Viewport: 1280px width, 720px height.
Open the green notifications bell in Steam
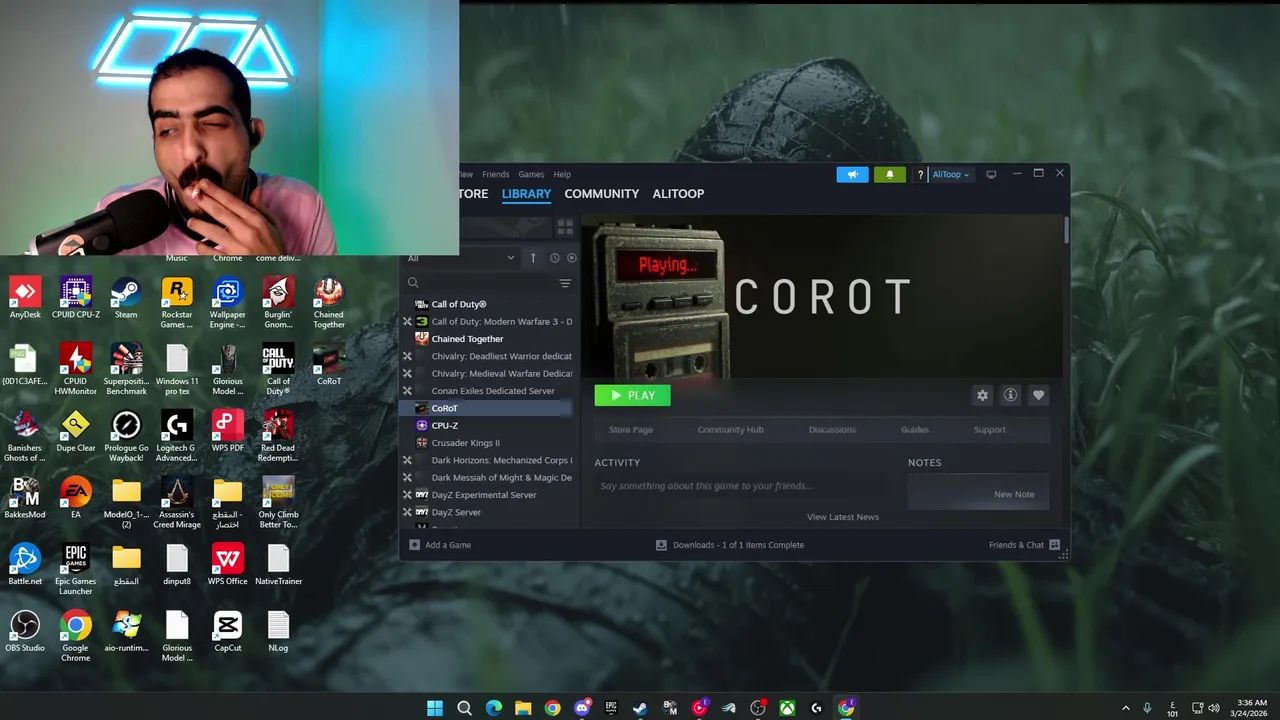click(x=889, y=174)
